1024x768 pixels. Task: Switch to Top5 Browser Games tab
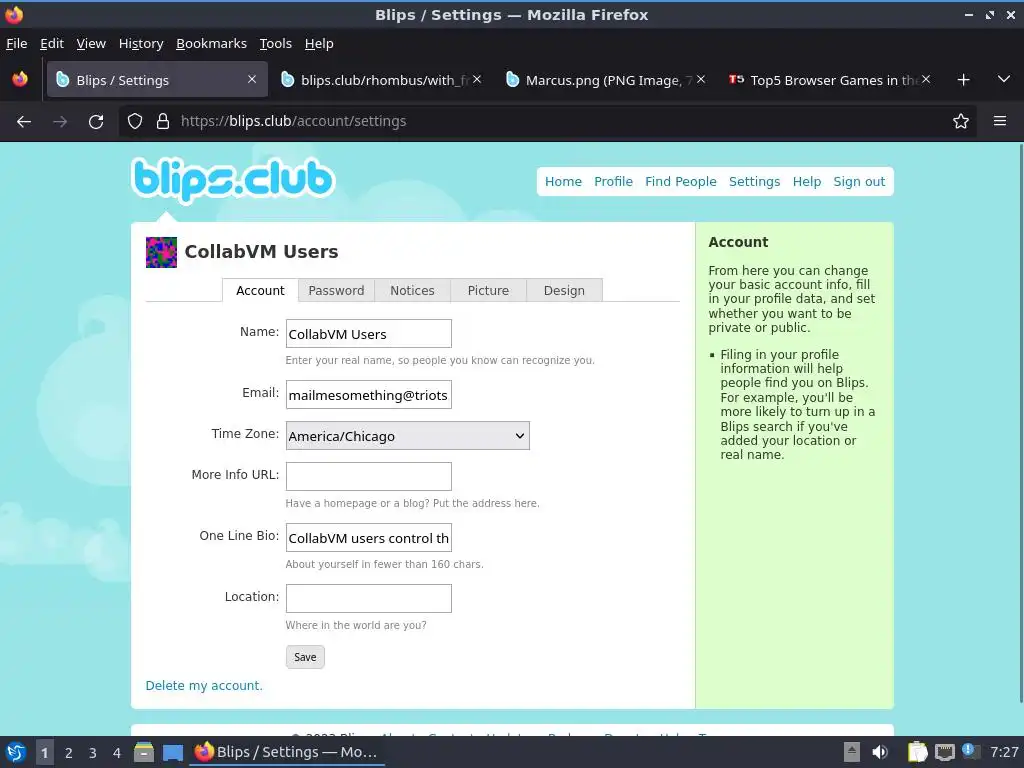(830, 80)
